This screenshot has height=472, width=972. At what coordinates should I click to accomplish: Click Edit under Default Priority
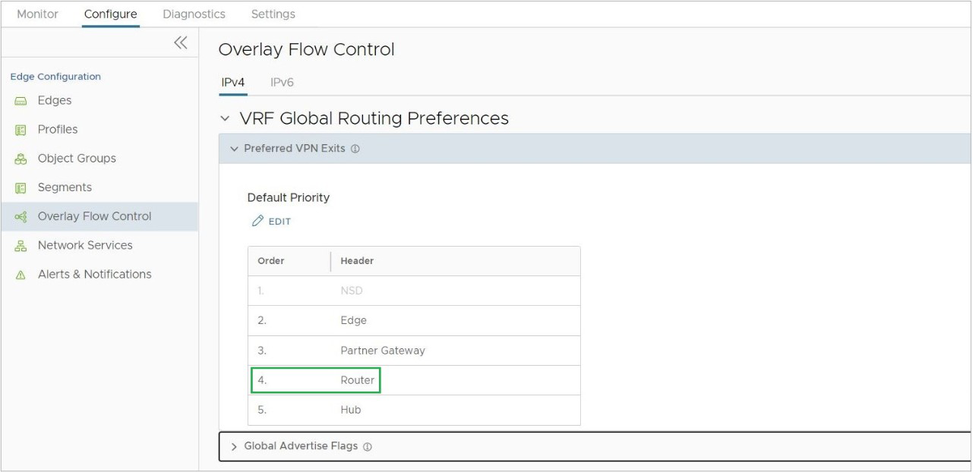coord(271,221)
